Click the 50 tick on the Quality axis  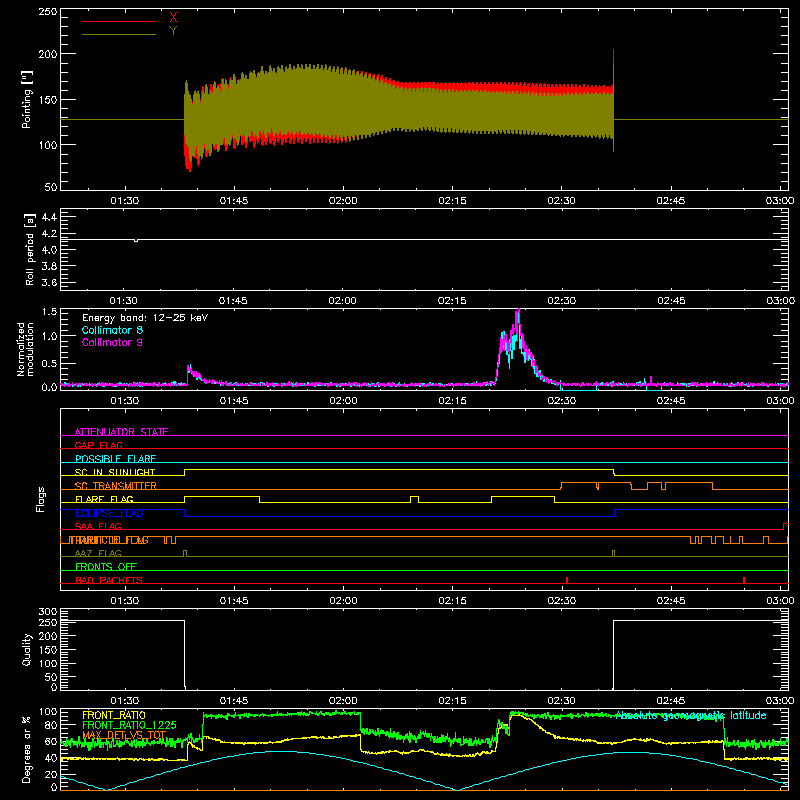[51, 677]
